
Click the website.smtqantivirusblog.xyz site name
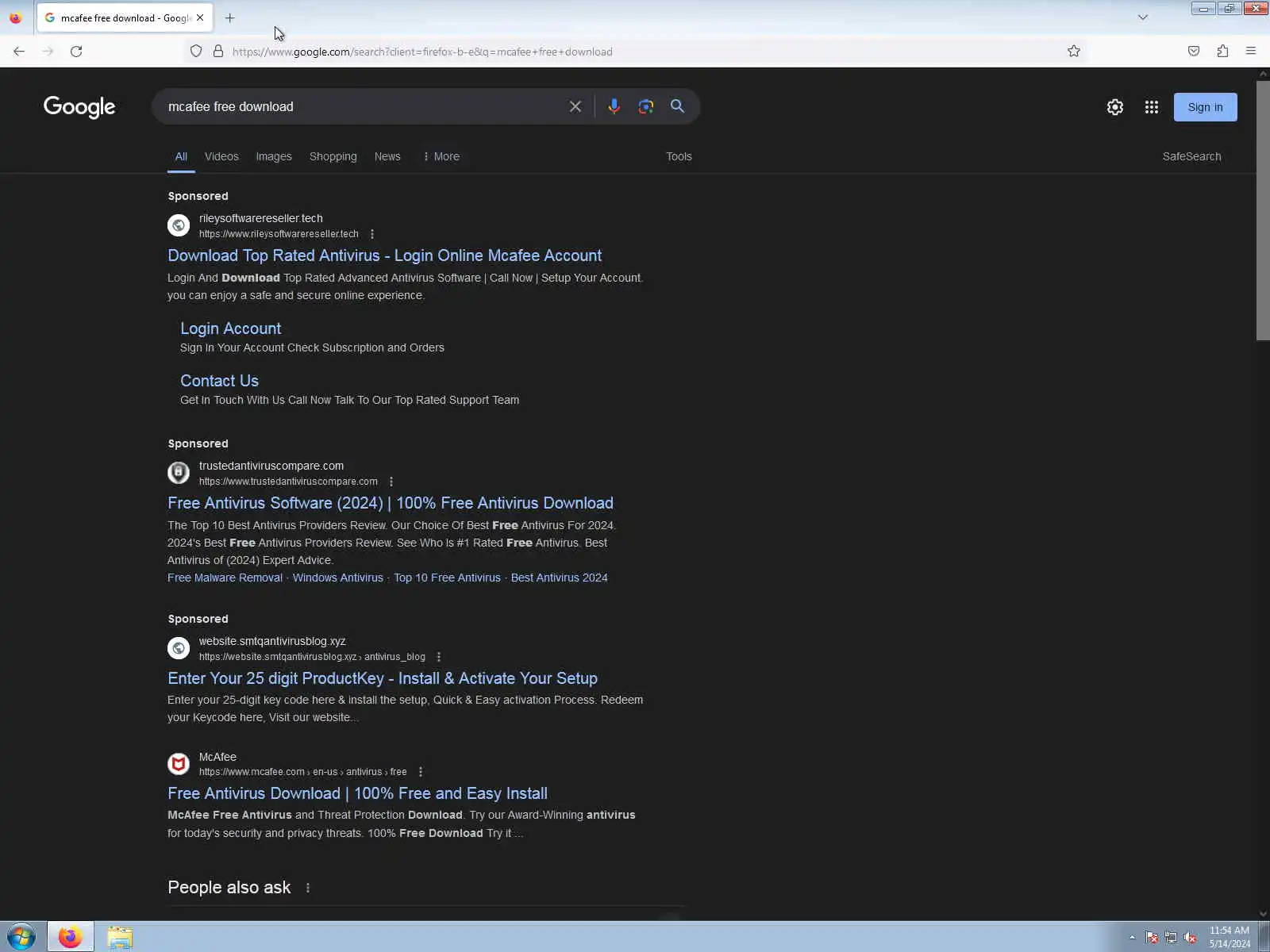pyautogui.click(x=272, y=641)
